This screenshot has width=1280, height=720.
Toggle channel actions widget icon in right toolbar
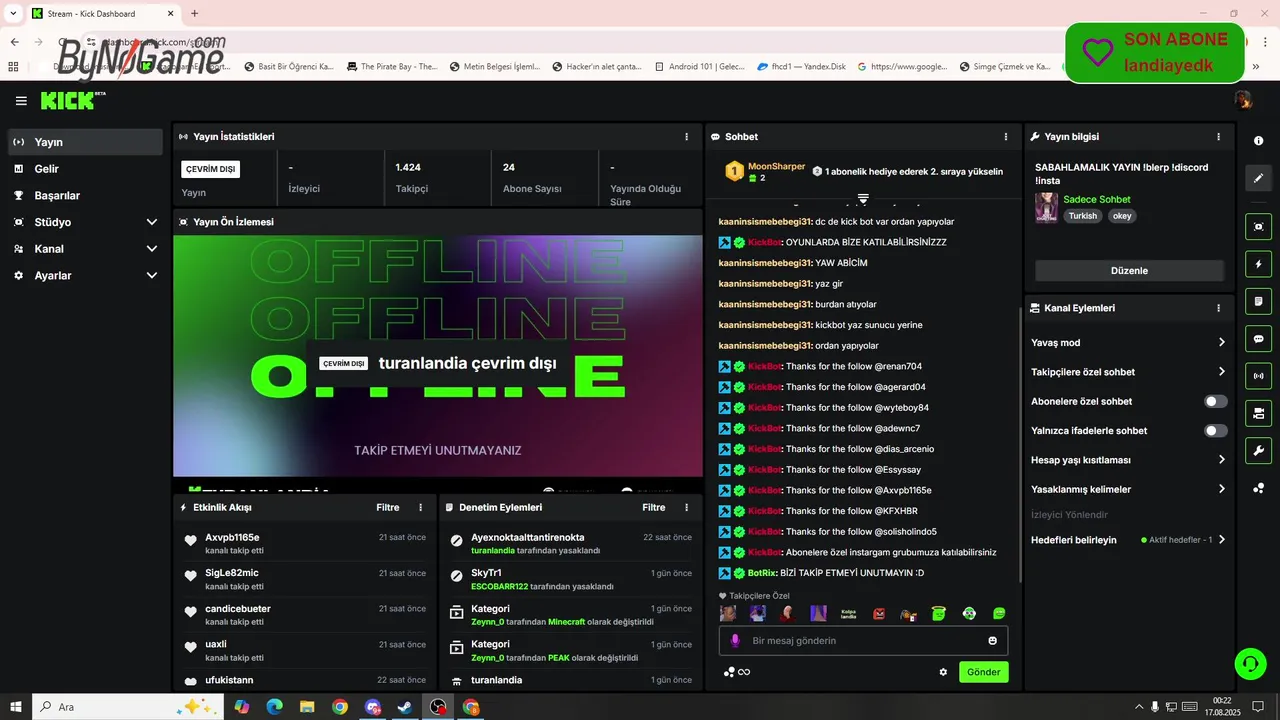(1259, 413)
